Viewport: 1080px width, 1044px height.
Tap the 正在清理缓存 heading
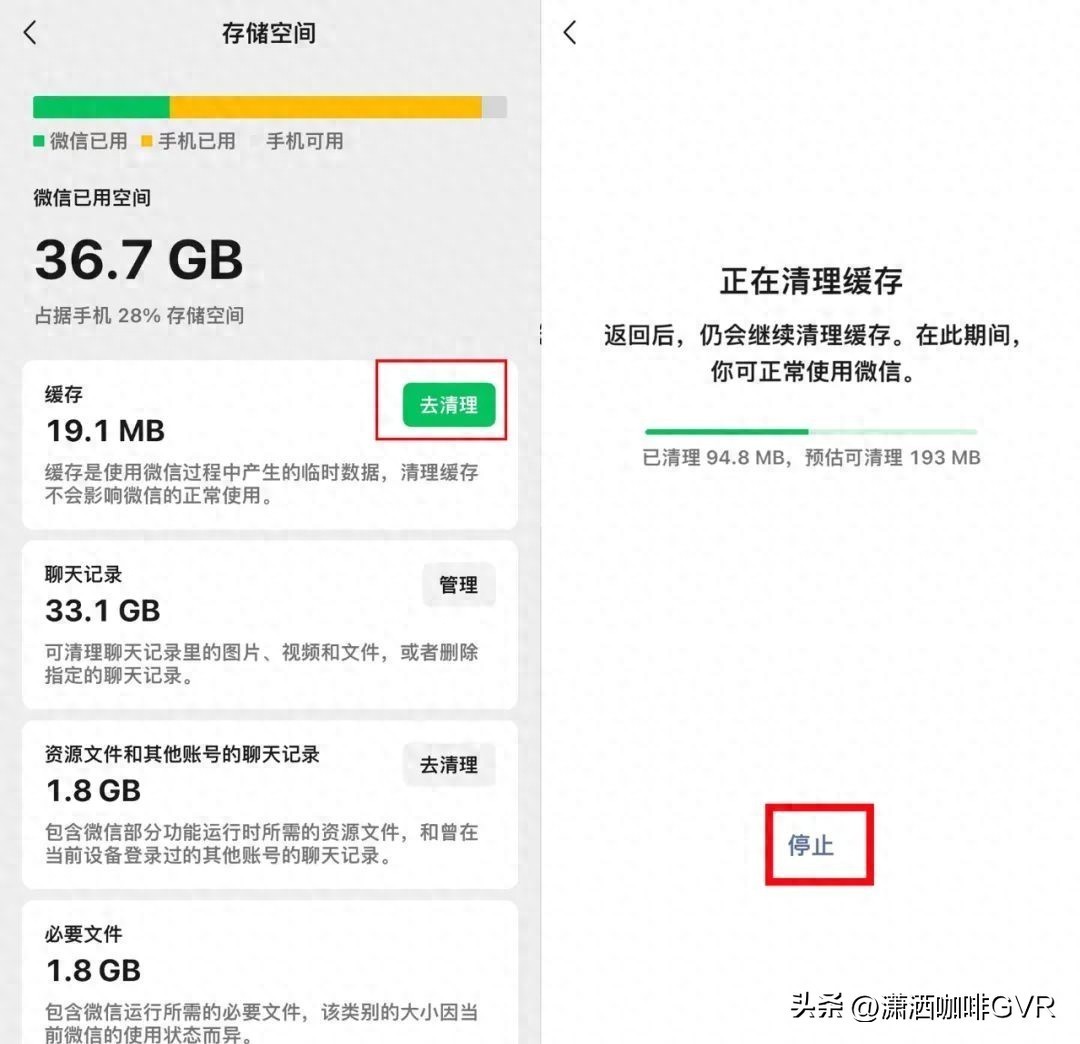click(811, 281)
